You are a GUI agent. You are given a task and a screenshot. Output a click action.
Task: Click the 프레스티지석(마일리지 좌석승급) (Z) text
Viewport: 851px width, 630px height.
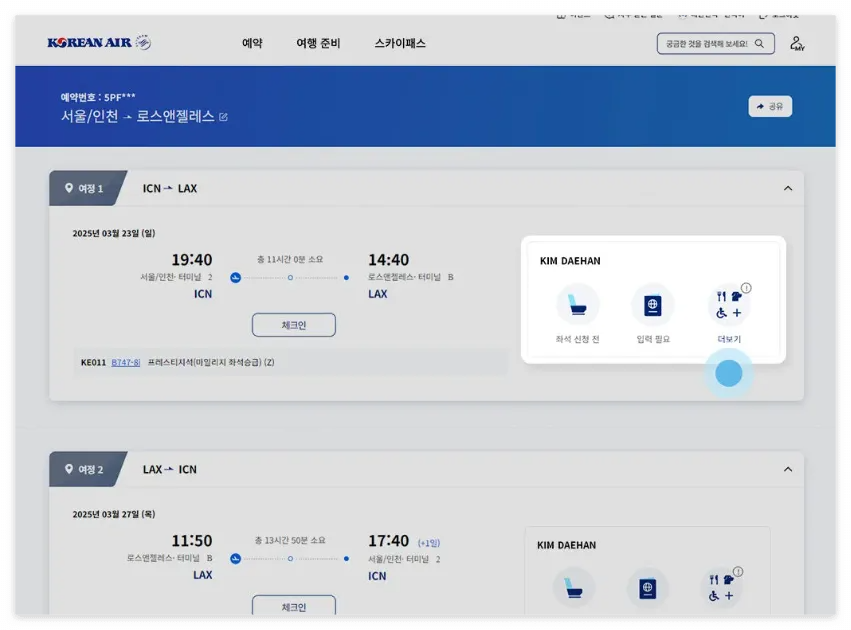(x=211, y=362)
